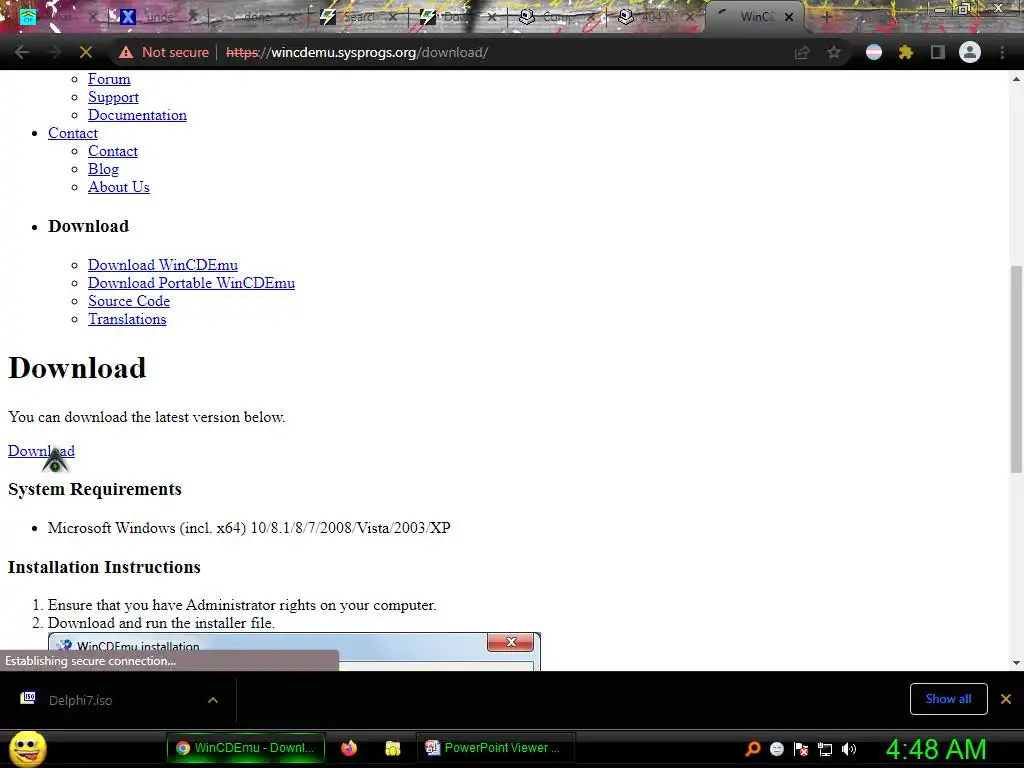The width and height of the screenshot is (1024, 768).
Task: Click the orange magnifier tray icon
Action: tap(752, 748)
